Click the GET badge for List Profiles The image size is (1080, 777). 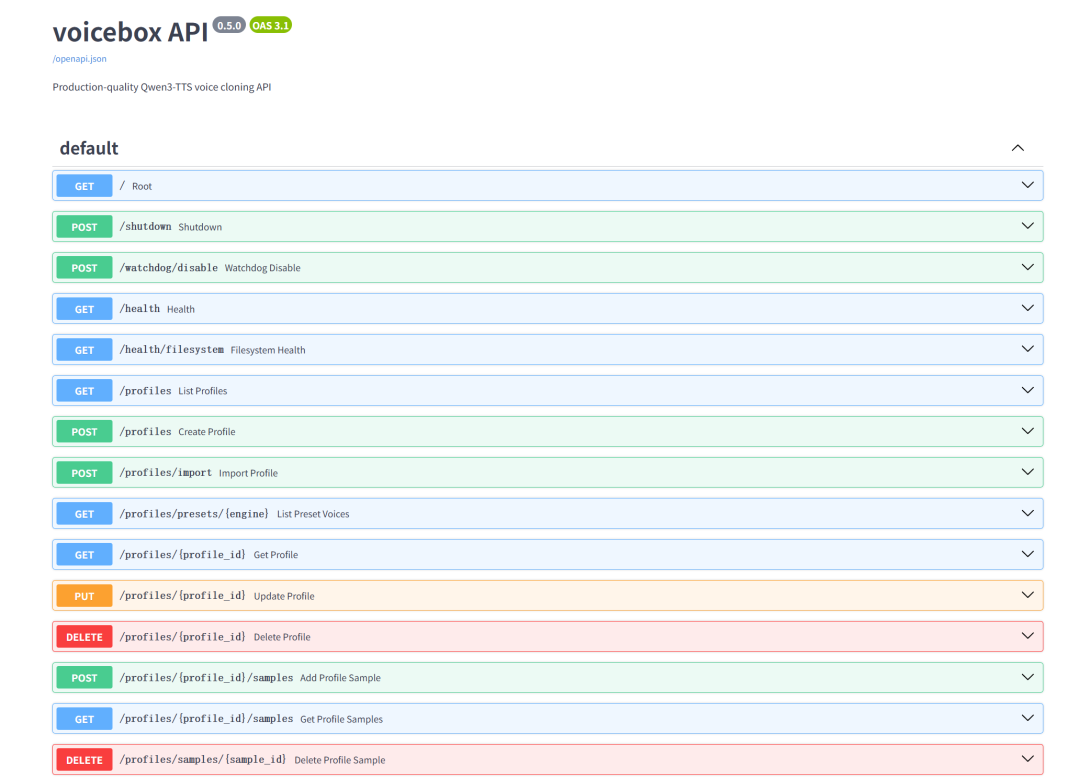click(x=84, y=391)
